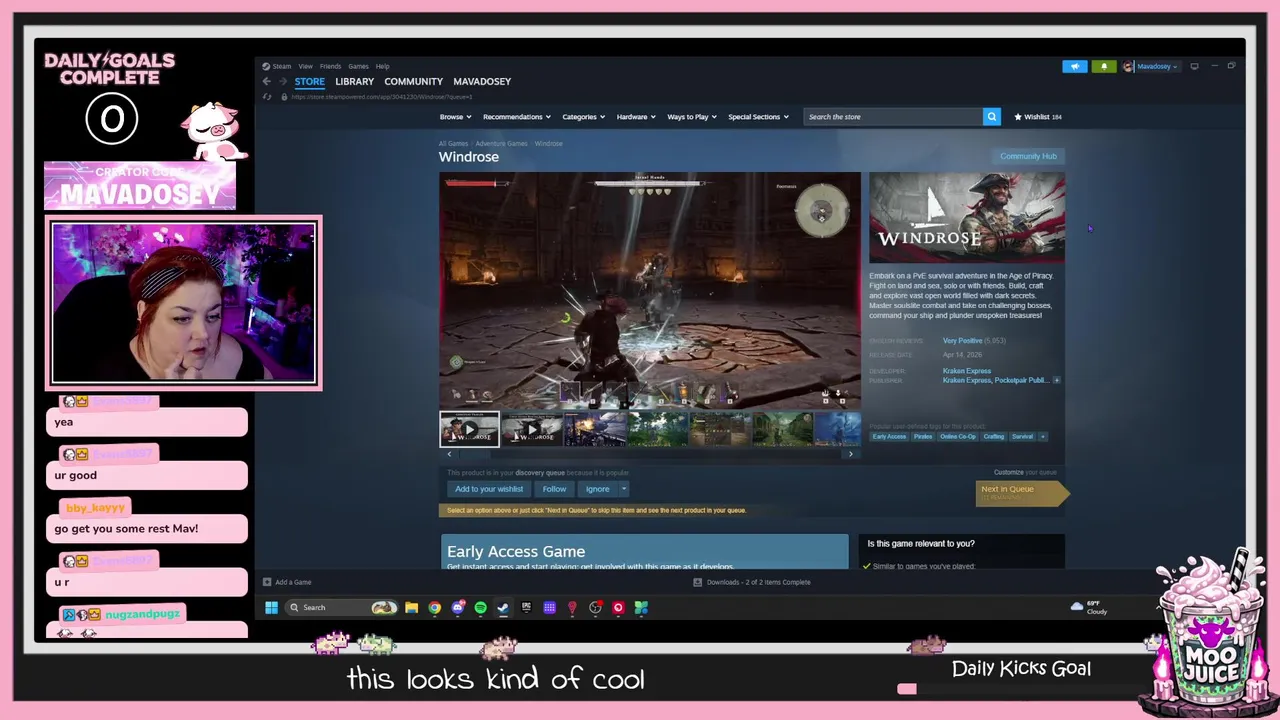Open the red pin app in the taskbar
The image size is (1280, 720).
[x=572, y=607]
